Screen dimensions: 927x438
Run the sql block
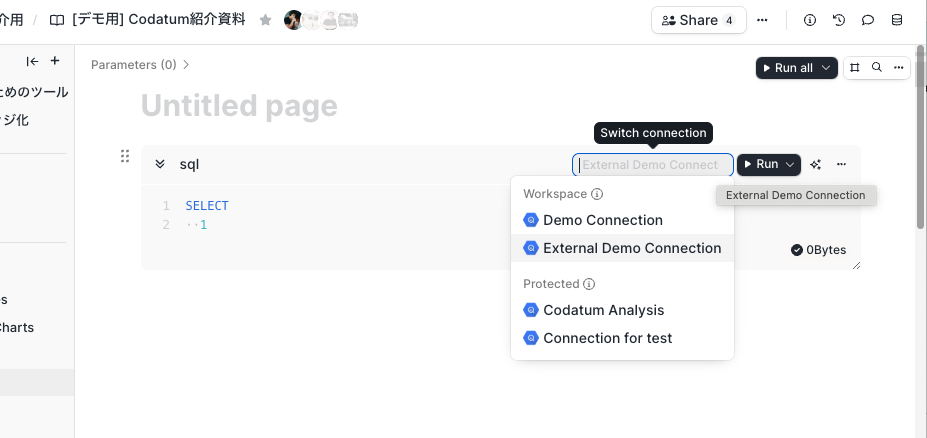[x=761, y=164]
